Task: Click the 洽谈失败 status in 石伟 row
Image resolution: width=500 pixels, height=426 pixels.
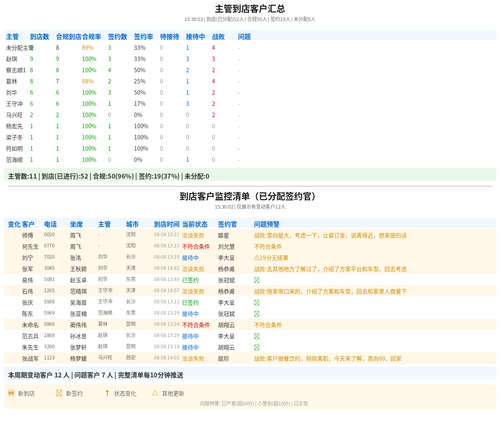Action: (x=193, y=292)
